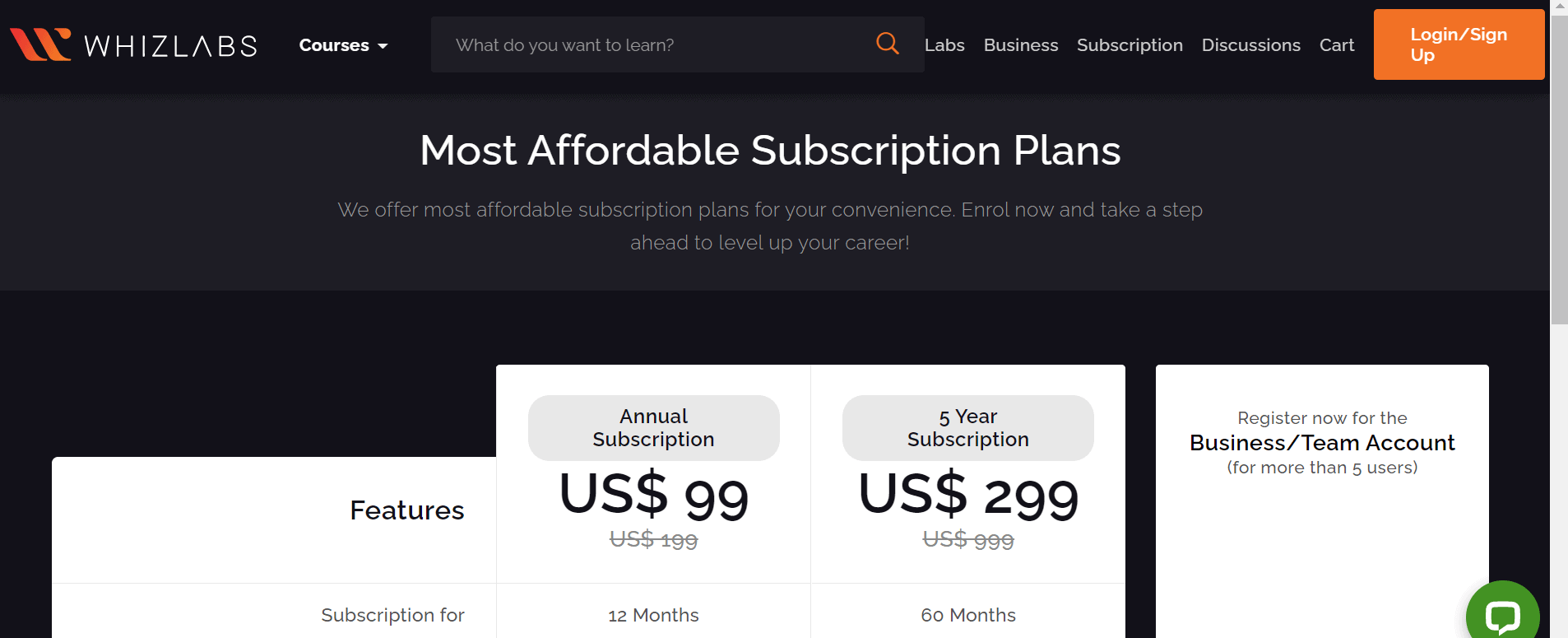The width and height of the screenshot is (1568, 638).
Task: Go to the Business page
Action: coord(1021,45)
